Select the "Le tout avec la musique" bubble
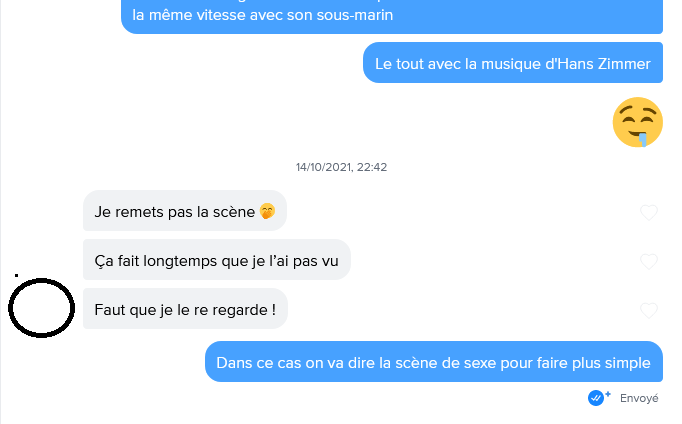The image size is (682, 424). (512, 64)
